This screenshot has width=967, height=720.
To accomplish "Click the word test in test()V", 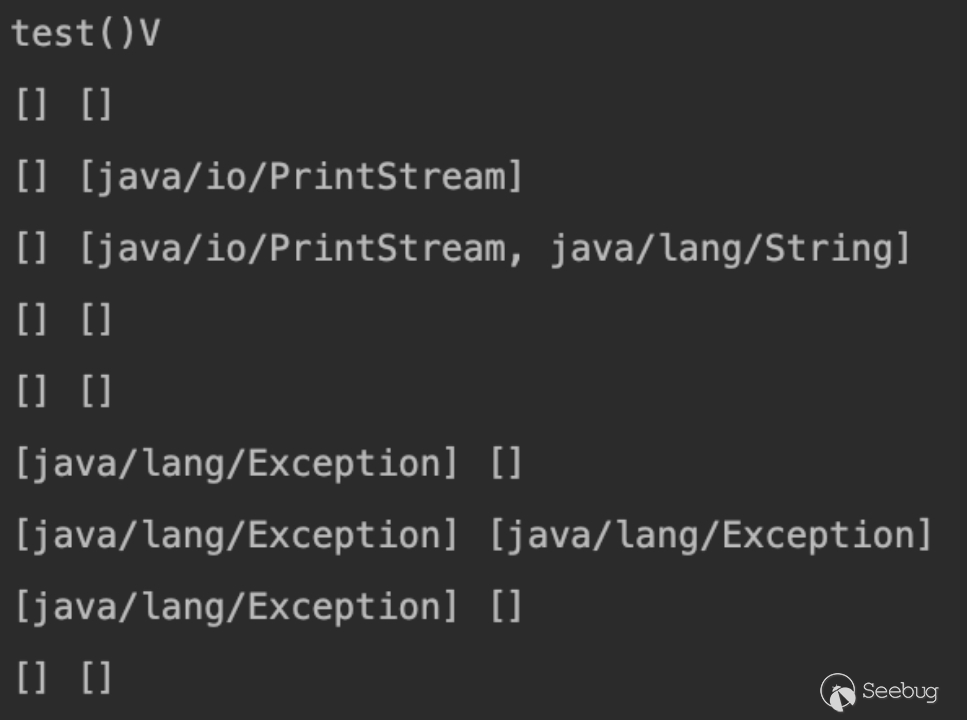I will point(50,34).
